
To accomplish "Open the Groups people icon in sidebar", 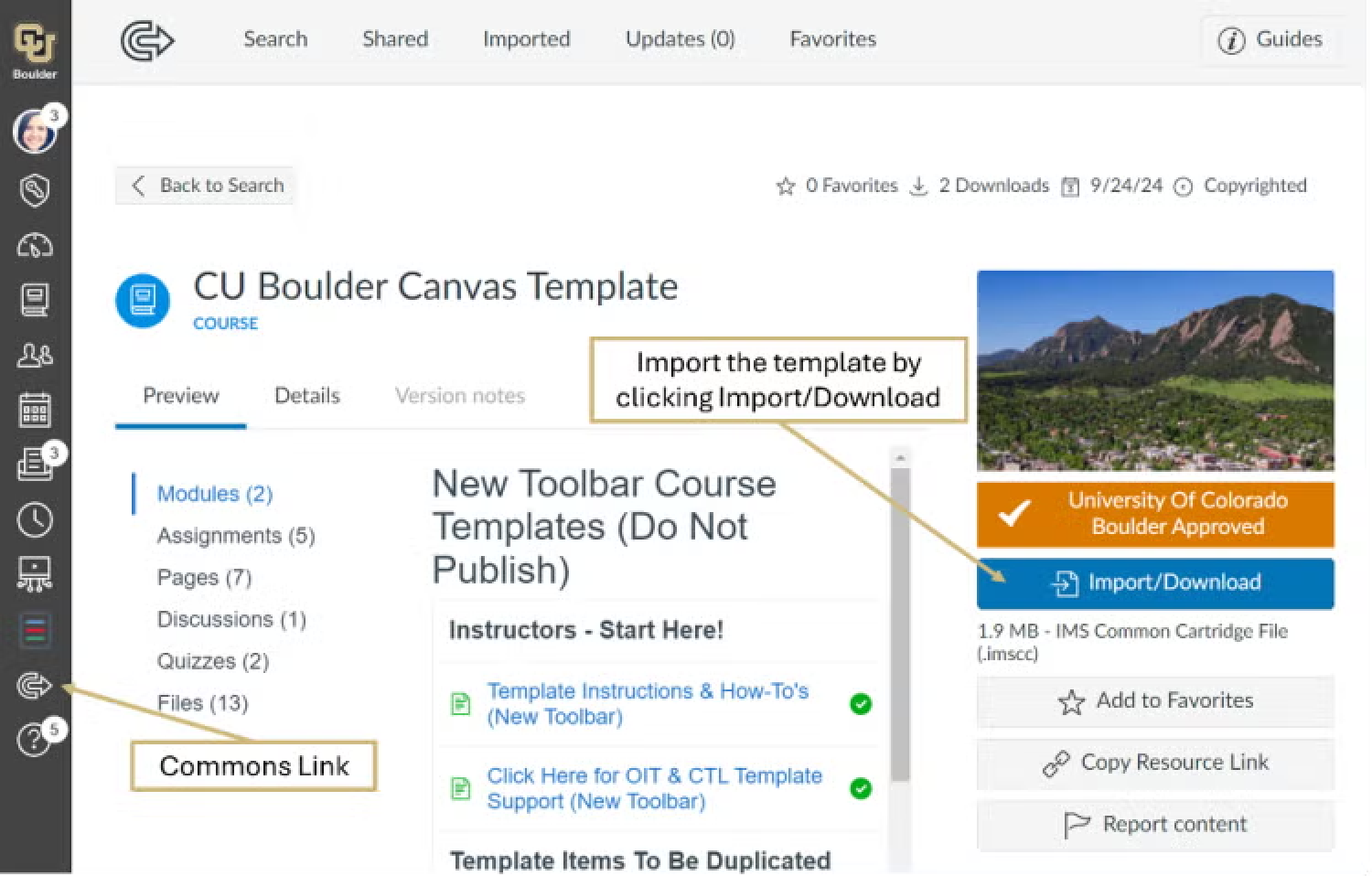I will pyautogui.click(x=35, y=355).
